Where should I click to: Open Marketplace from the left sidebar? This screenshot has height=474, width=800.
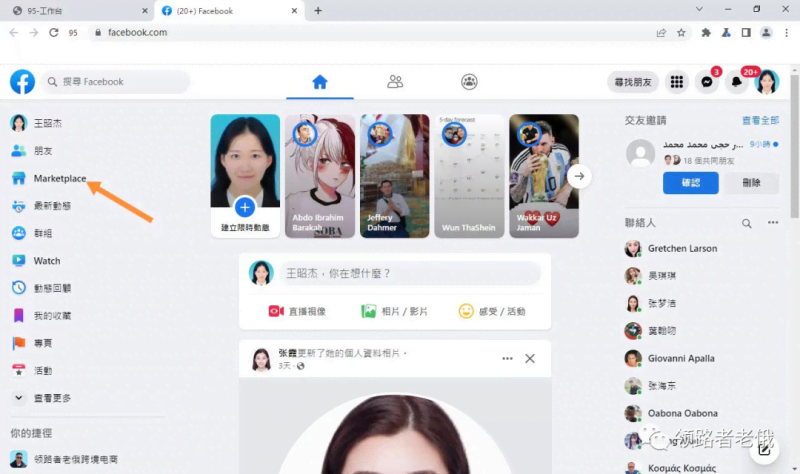pos(59,179)
